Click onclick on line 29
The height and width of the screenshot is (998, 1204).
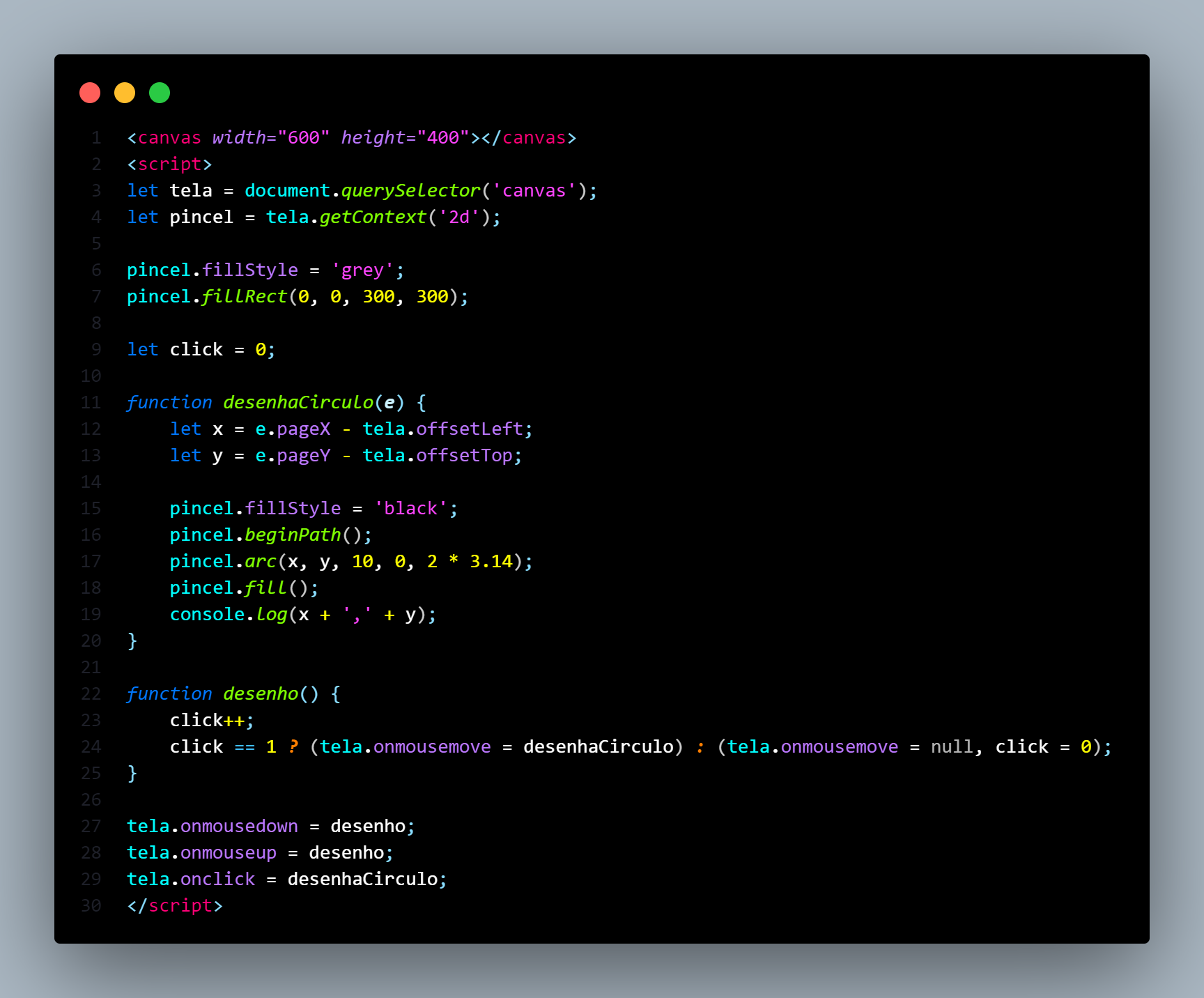pyautogui.click(x=217, y=880)
